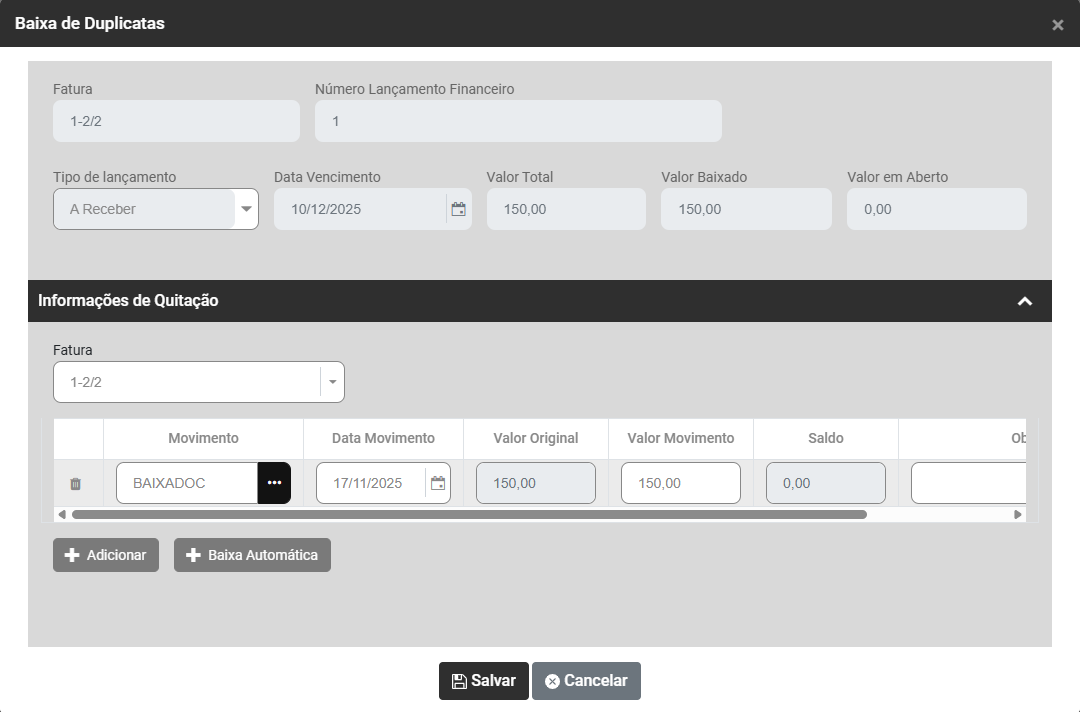Expand the Fatura 1-2/2 dropdown
This screenshot has height=712, width=1080.
tap(332, 382)
